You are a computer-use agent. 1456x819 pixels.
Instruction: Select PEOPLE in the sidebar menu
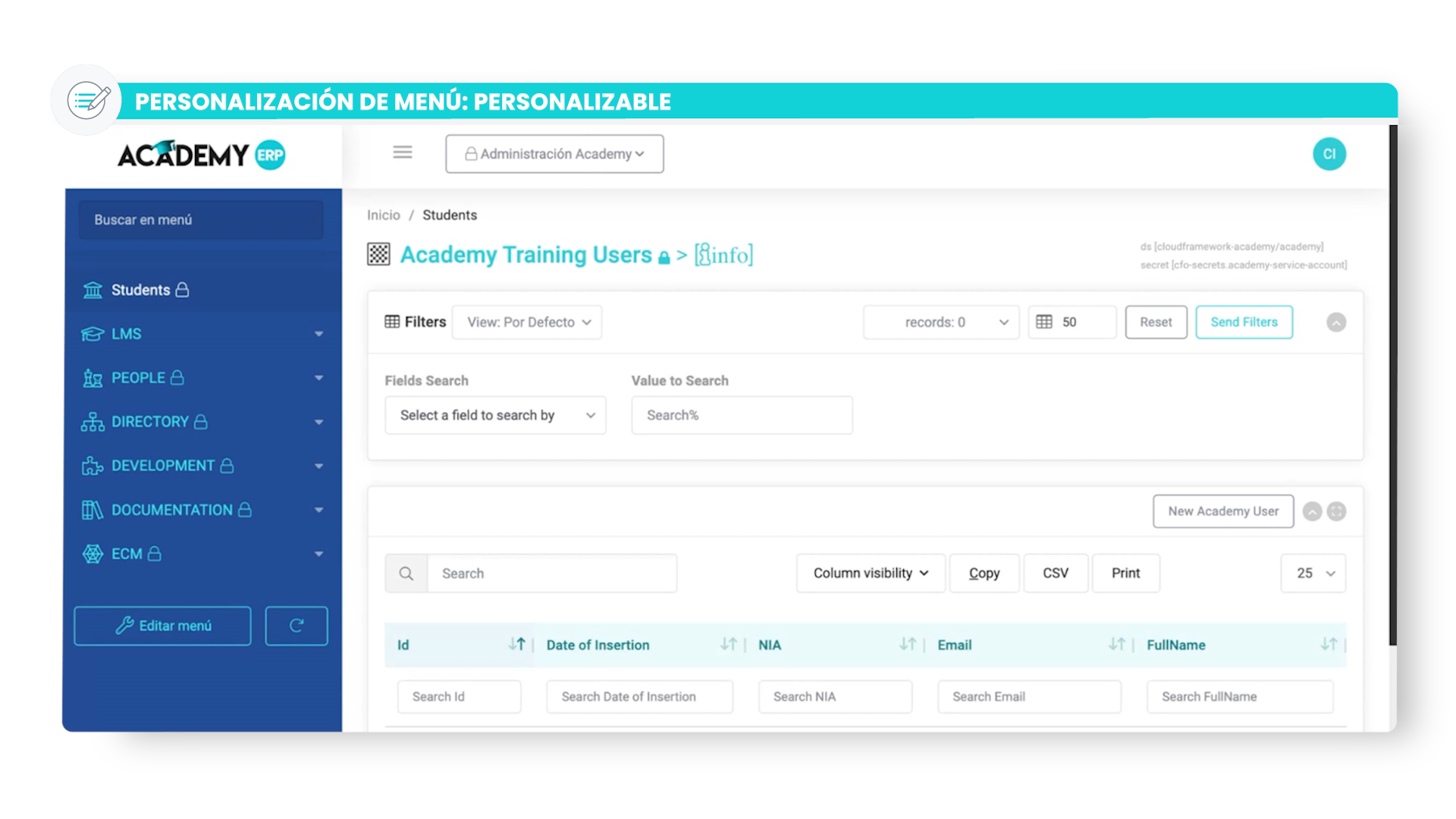coord(202,378)
